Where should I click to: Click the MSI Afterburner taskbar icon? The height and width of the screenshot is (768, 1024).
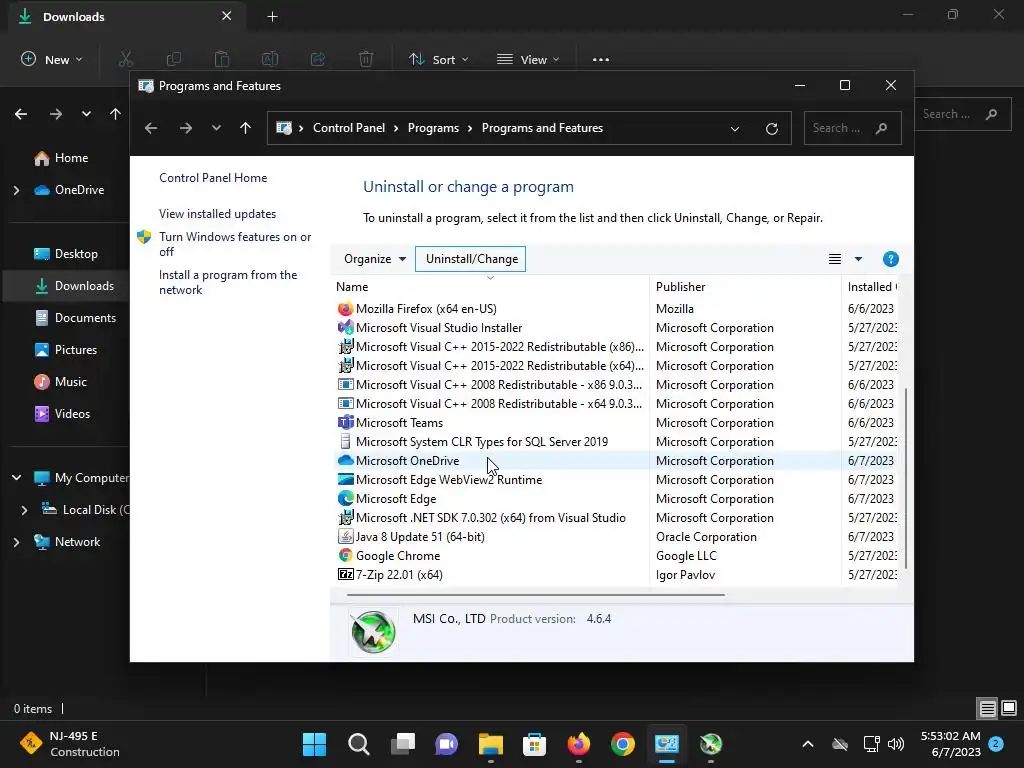pyautogui.click(x=711, y=744)
